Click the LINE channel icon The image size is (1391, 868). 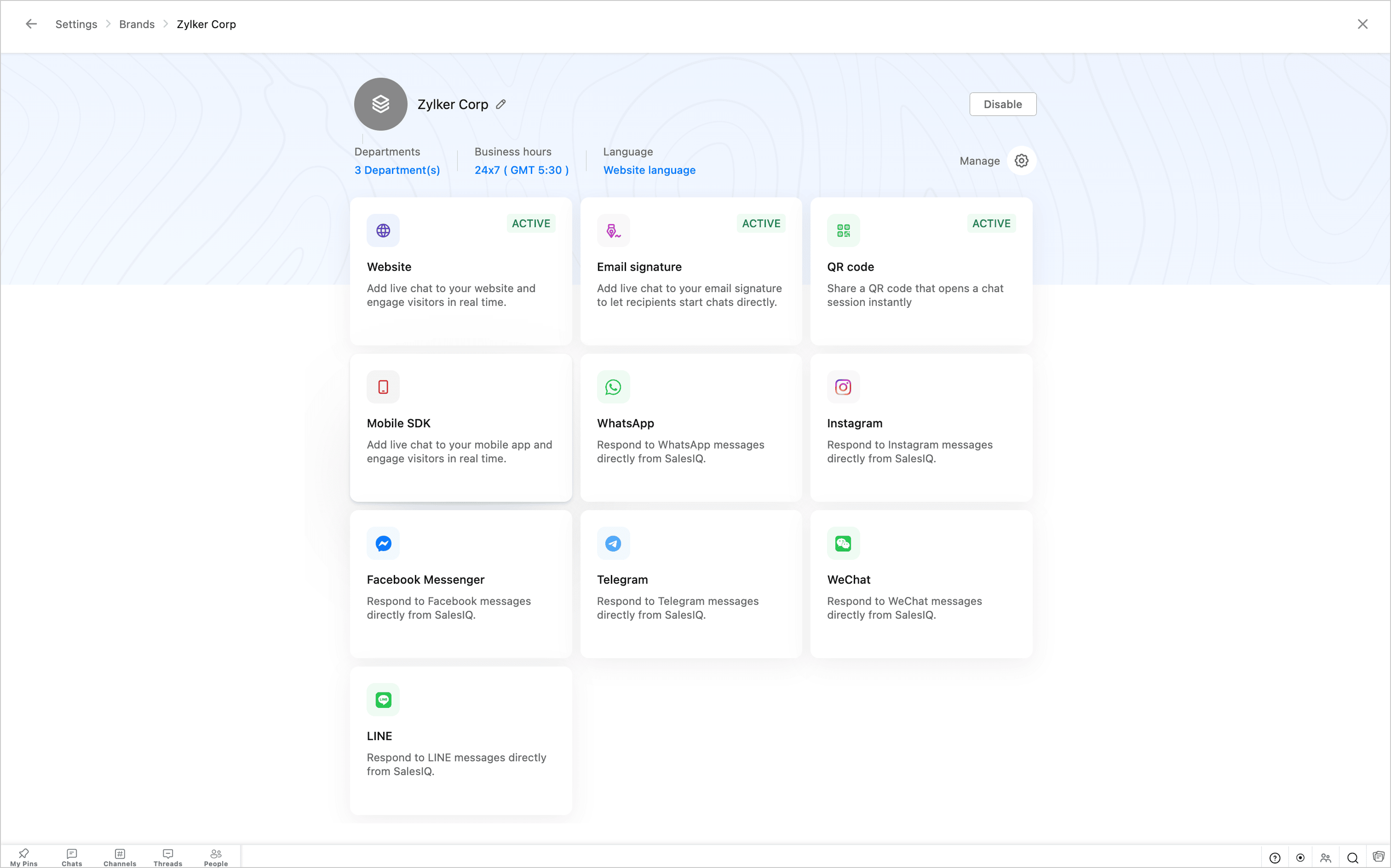pos(383,700)
